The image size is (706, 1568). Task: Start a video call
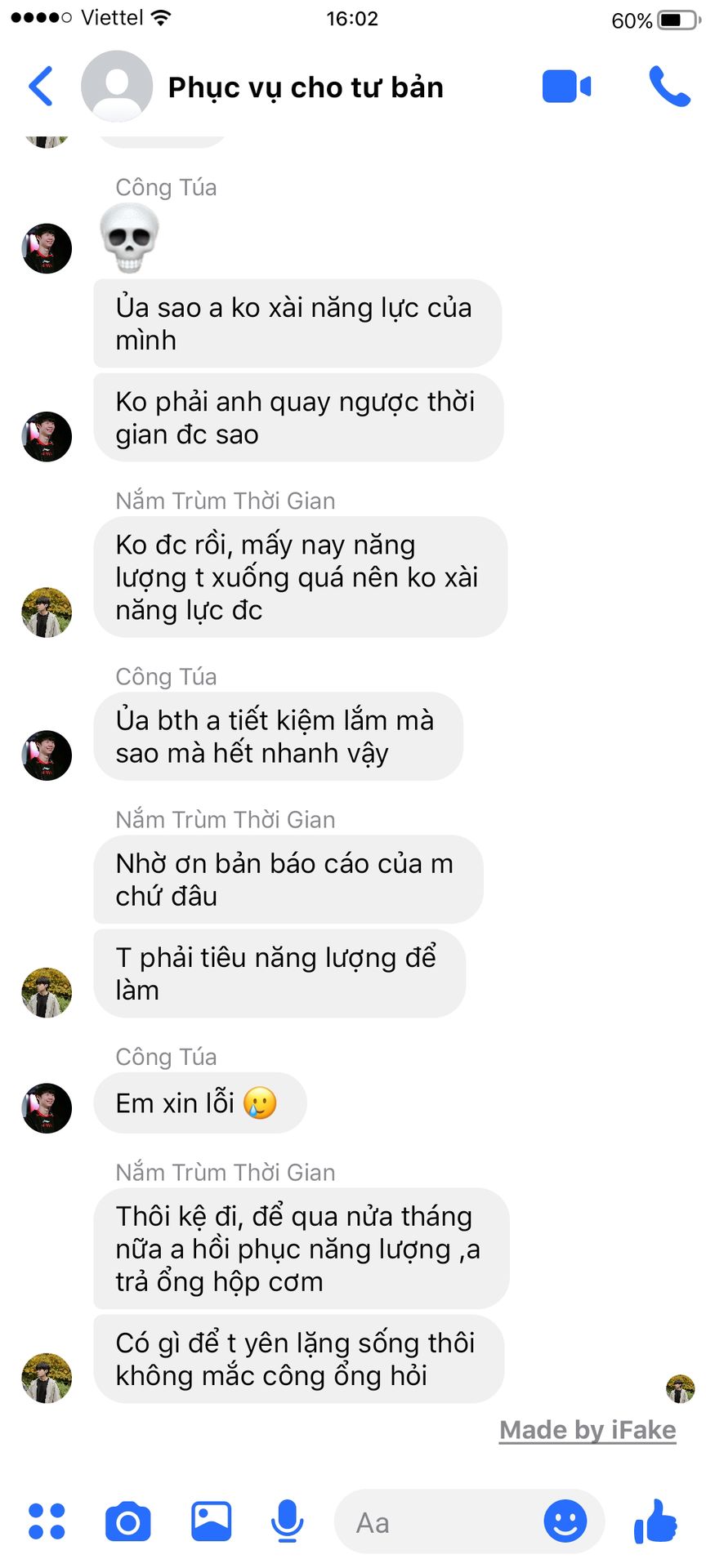click(x=566, y=86)
